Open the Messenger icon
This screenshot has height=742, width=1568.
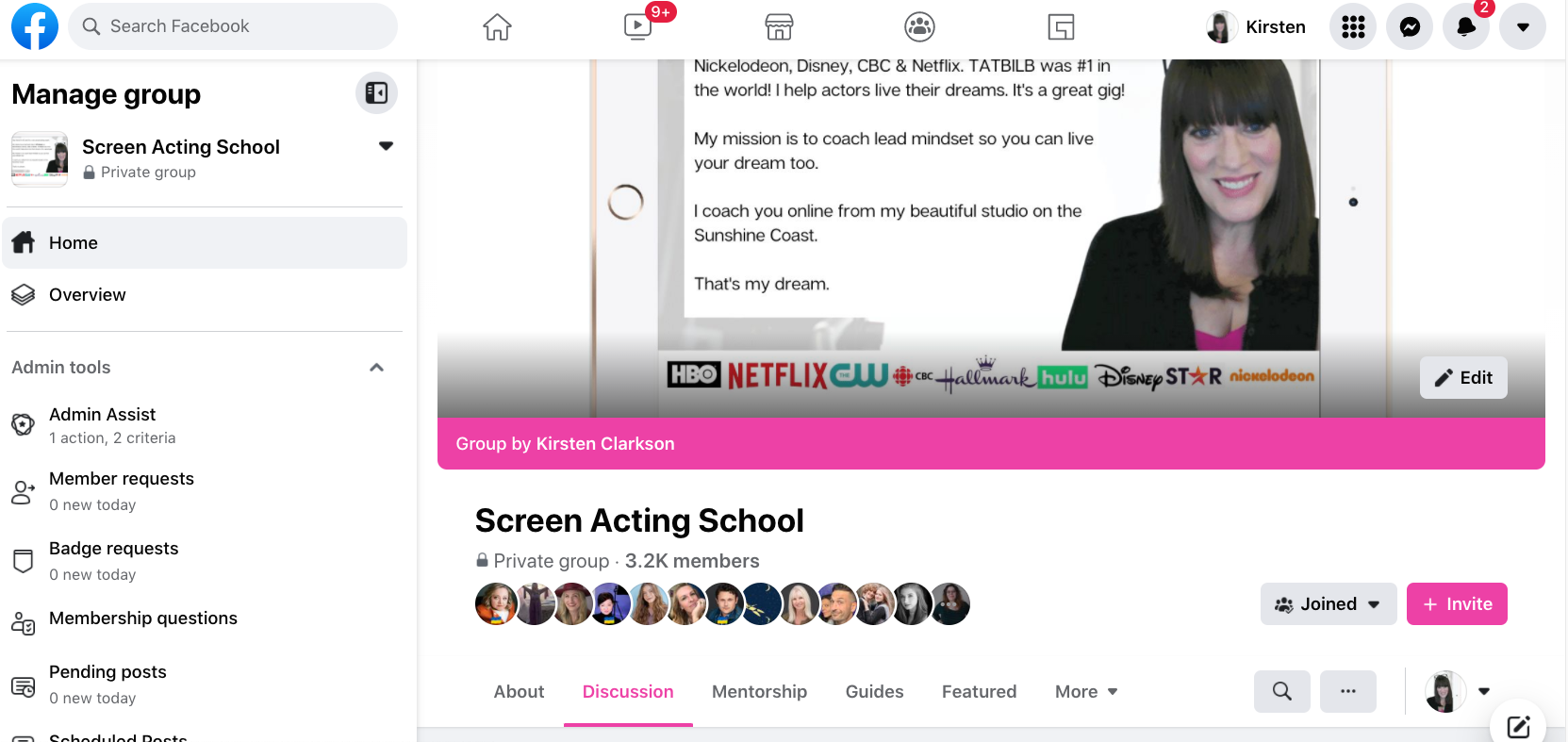(1410, 27)
